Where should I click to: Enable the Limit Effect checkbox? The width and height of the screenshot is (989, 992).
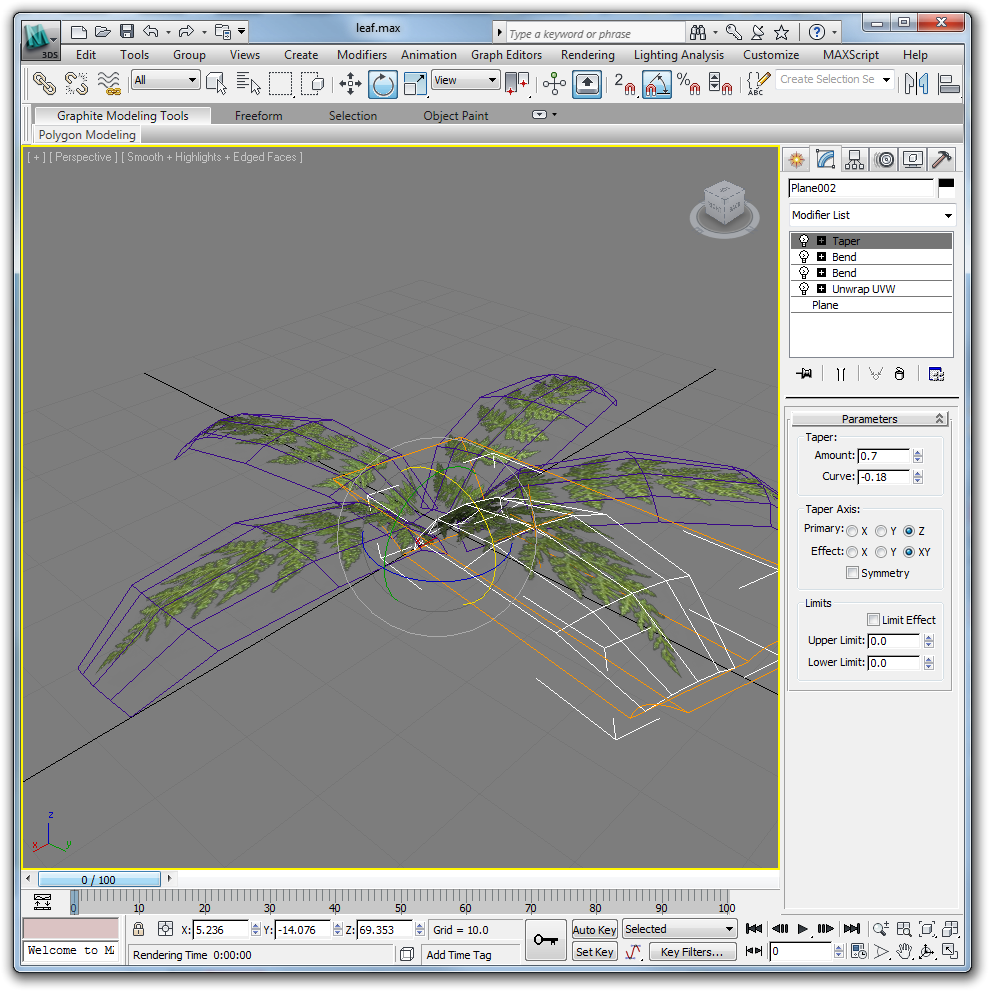pos(873,620)
